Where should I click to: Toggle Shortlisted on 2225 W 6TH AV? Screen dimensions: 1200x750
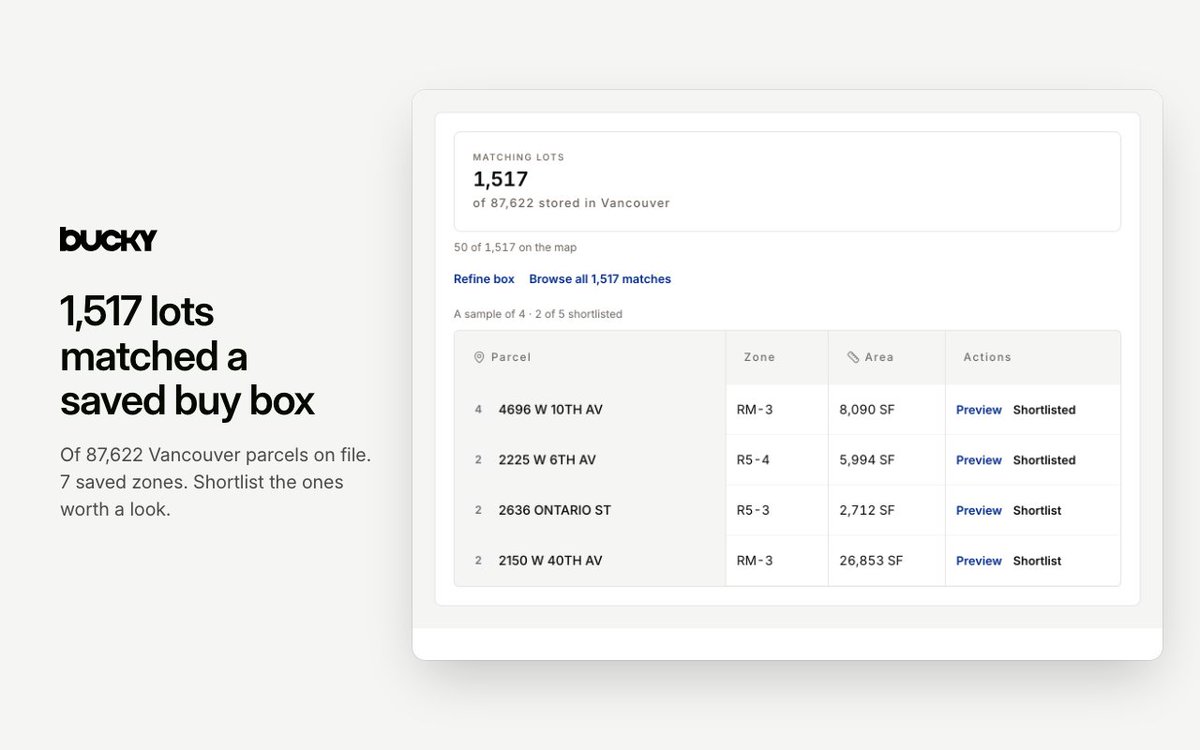point(1044,460)
